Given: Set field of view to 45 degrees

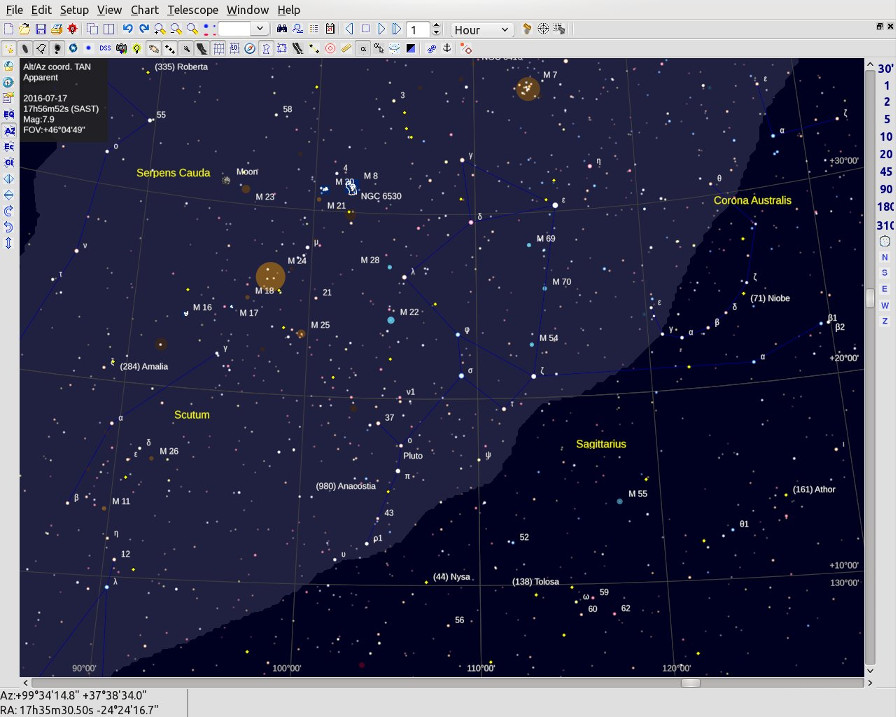Looking at the screenshot, I should tap(886, 171).
